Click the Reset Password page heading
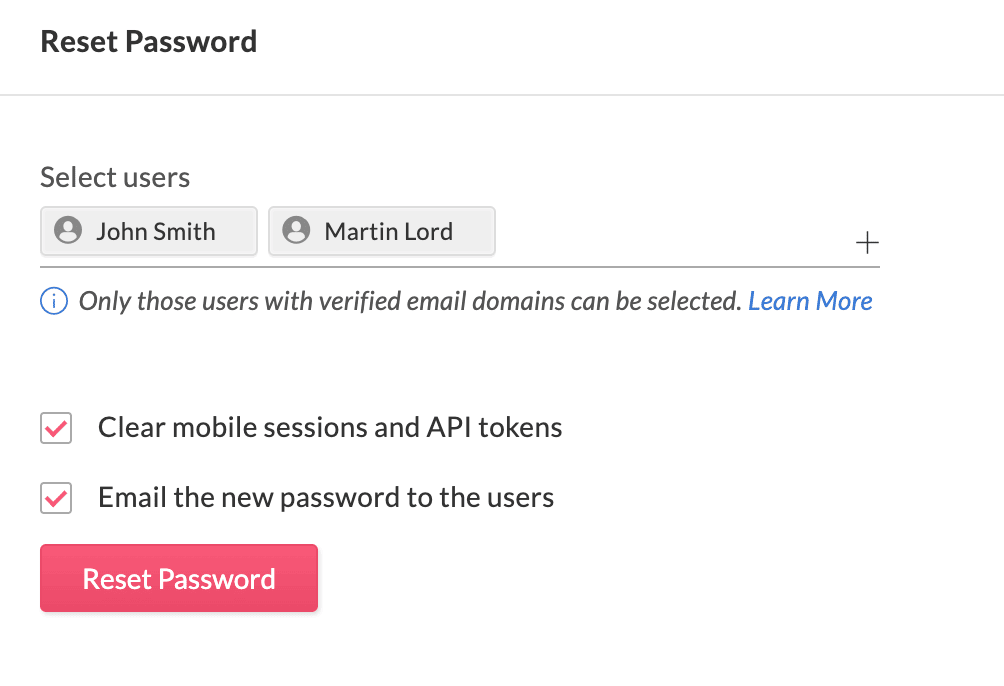 pyautogui.click(x=149, y=42)
